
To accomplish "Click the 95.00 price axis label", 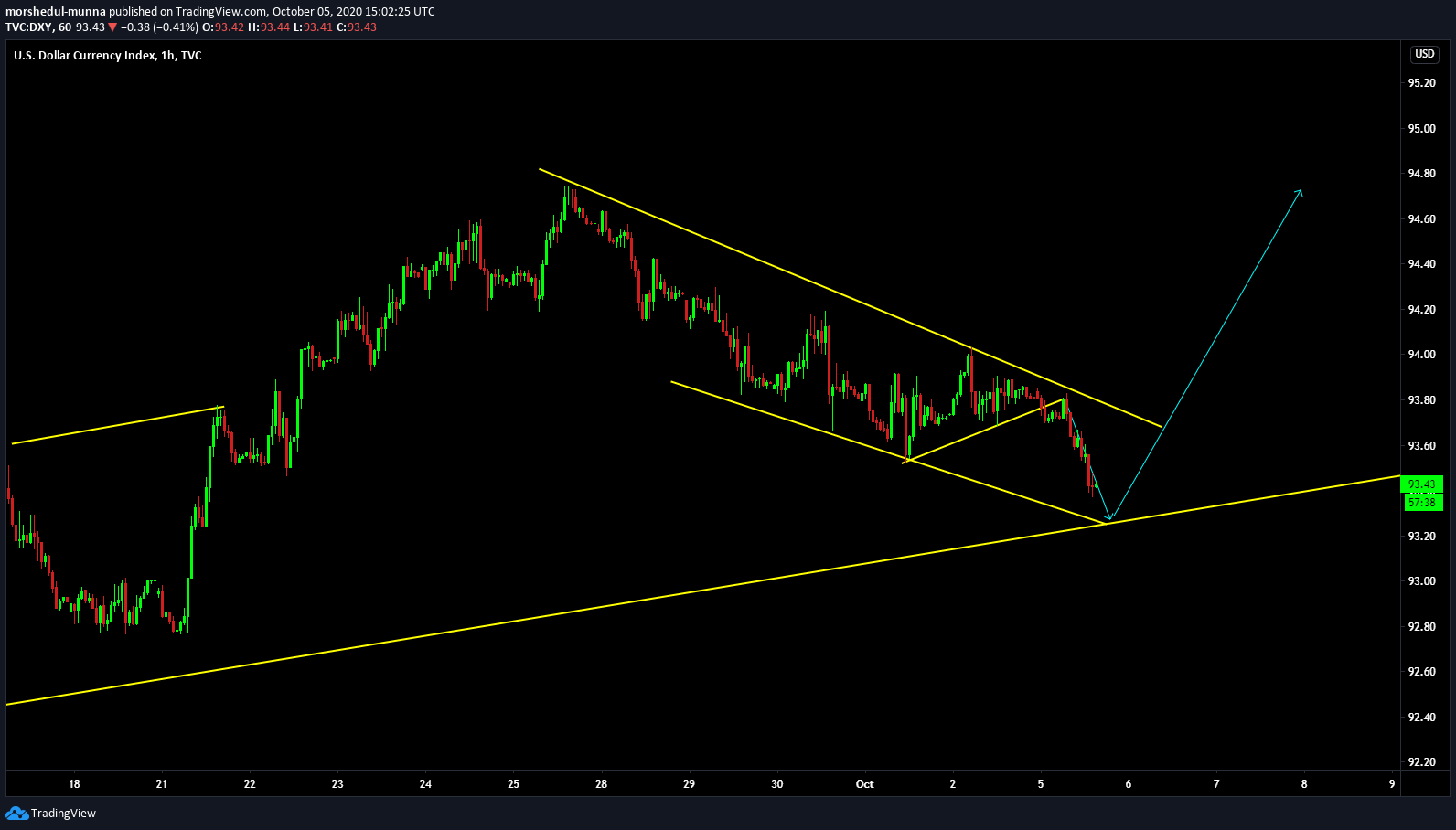I will (x=1421, y=129).
